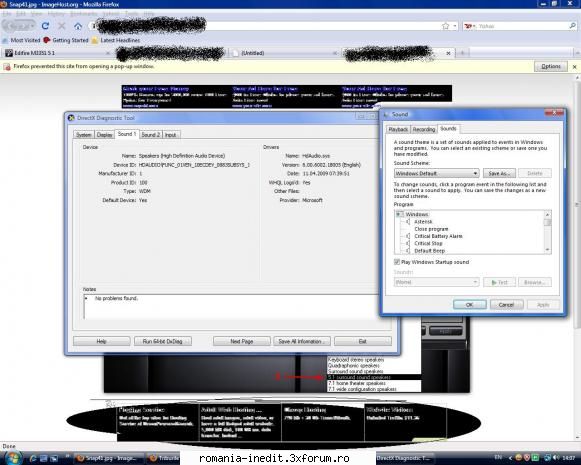Click Options on the pop-up blocked bar

551,66
